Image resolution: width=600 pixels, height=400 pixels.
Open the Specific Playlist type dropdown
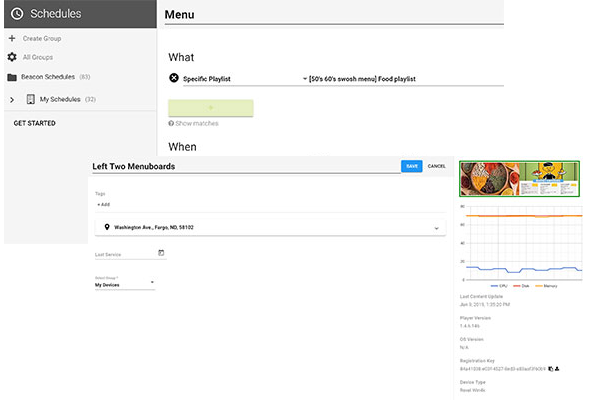pos(245,79)
